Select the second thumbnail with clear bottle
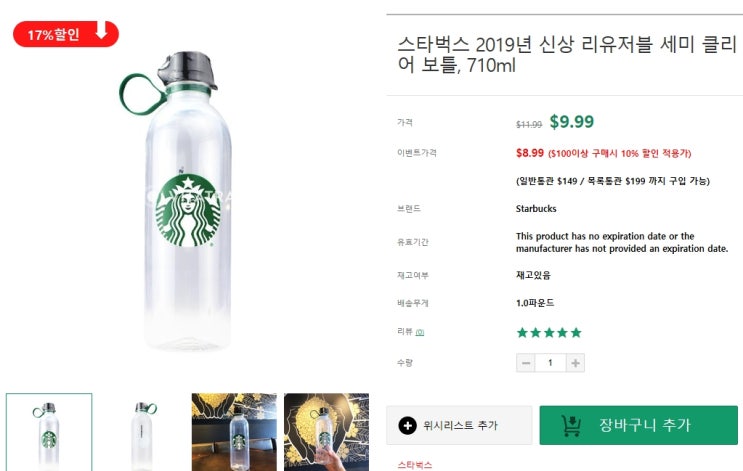Image resolution: width=743 pixels, height=471 pixels. 141,431
